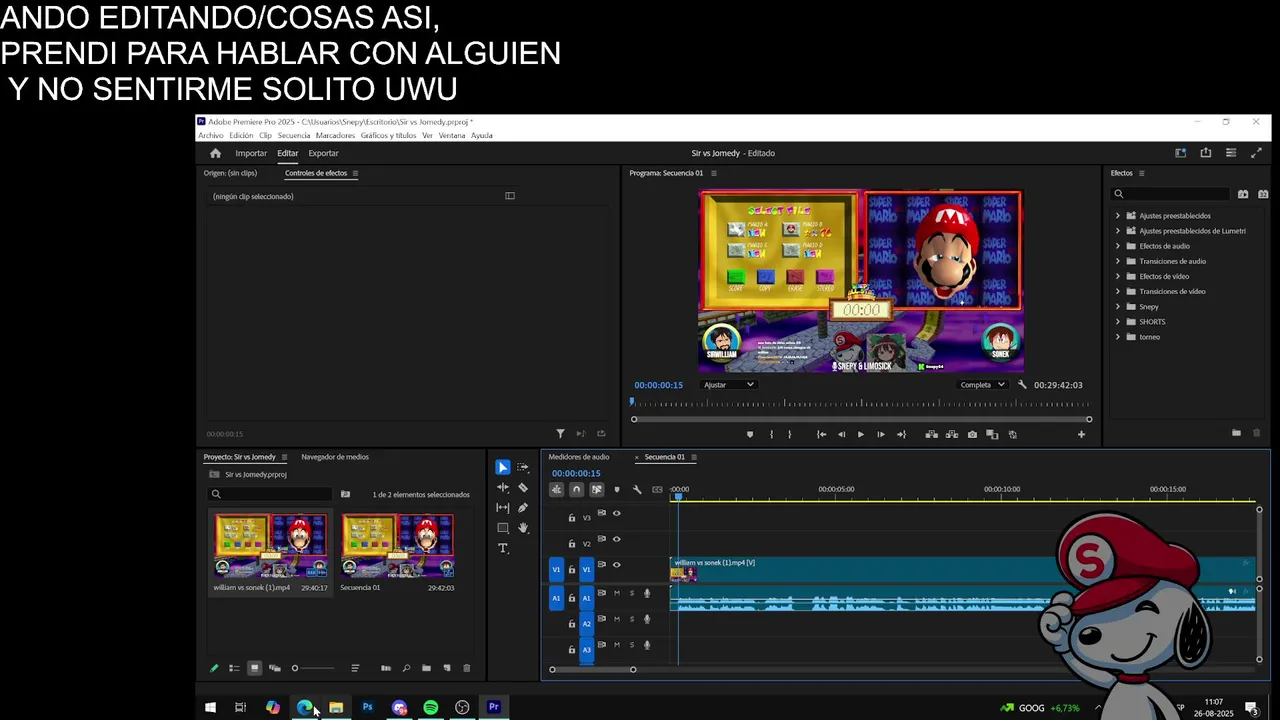Viewport: 1280px width, 720px height.
Task: Create new bin in Project panel
Action: pyautogui.click(x=426, y=668)
